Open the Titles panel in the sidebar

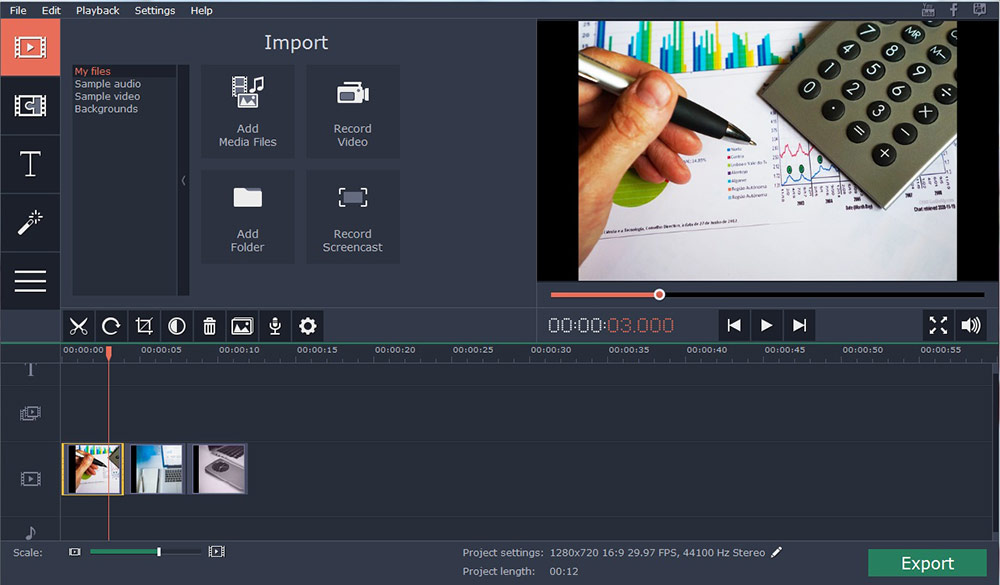coord(30,164)
